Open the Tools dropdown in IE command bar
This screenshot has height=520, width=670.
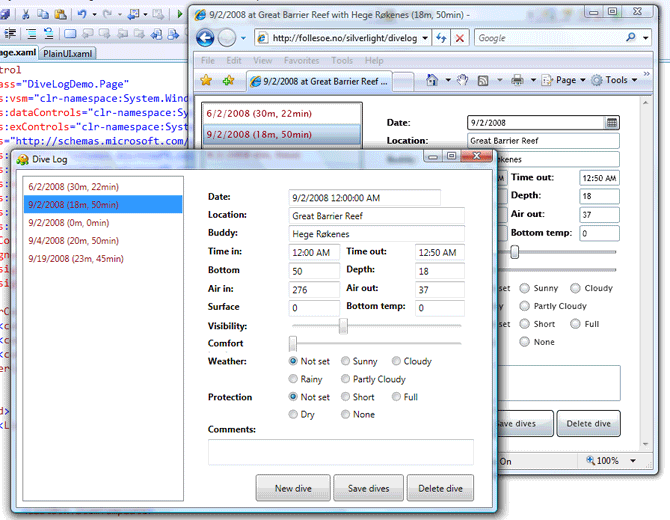click(614, 80)
